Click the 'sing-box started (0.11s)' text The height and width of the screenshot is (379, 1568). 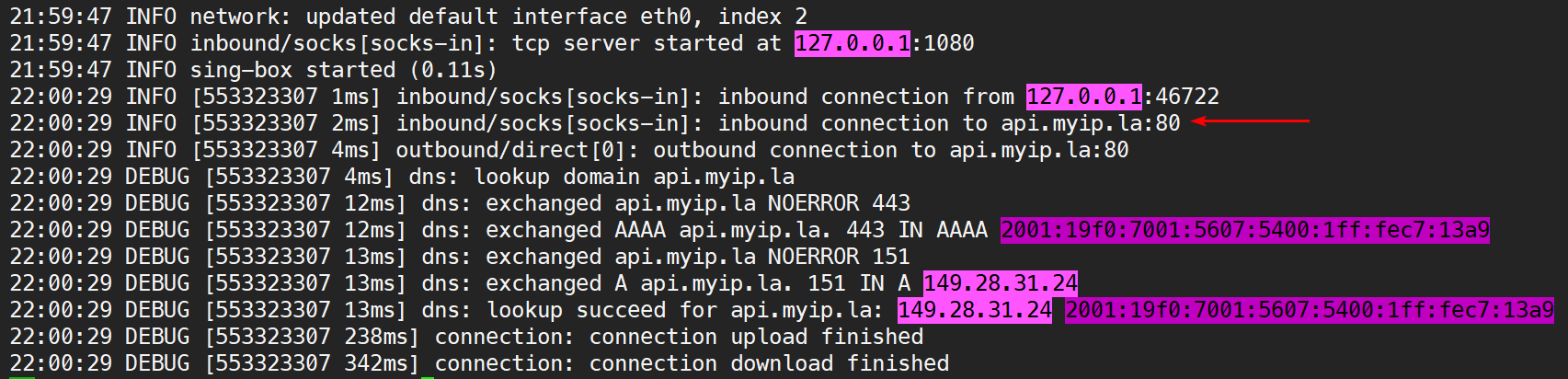tap(343, 70)
